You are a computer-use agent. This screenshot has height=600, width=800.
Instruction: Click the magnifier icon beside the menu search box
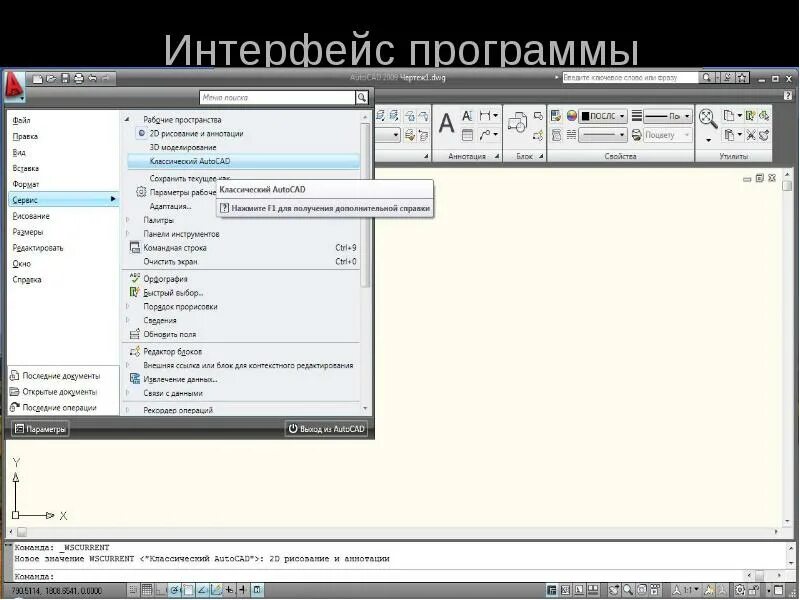pyautogui.click(x=362, y=97)
